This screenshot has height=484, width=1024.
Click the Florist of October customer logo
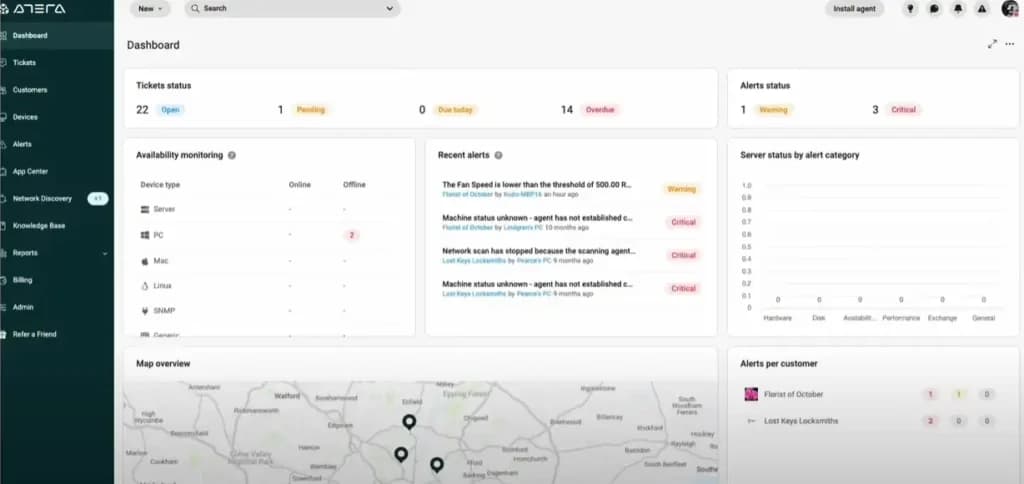pyautogui.click(x=751, y=394)
